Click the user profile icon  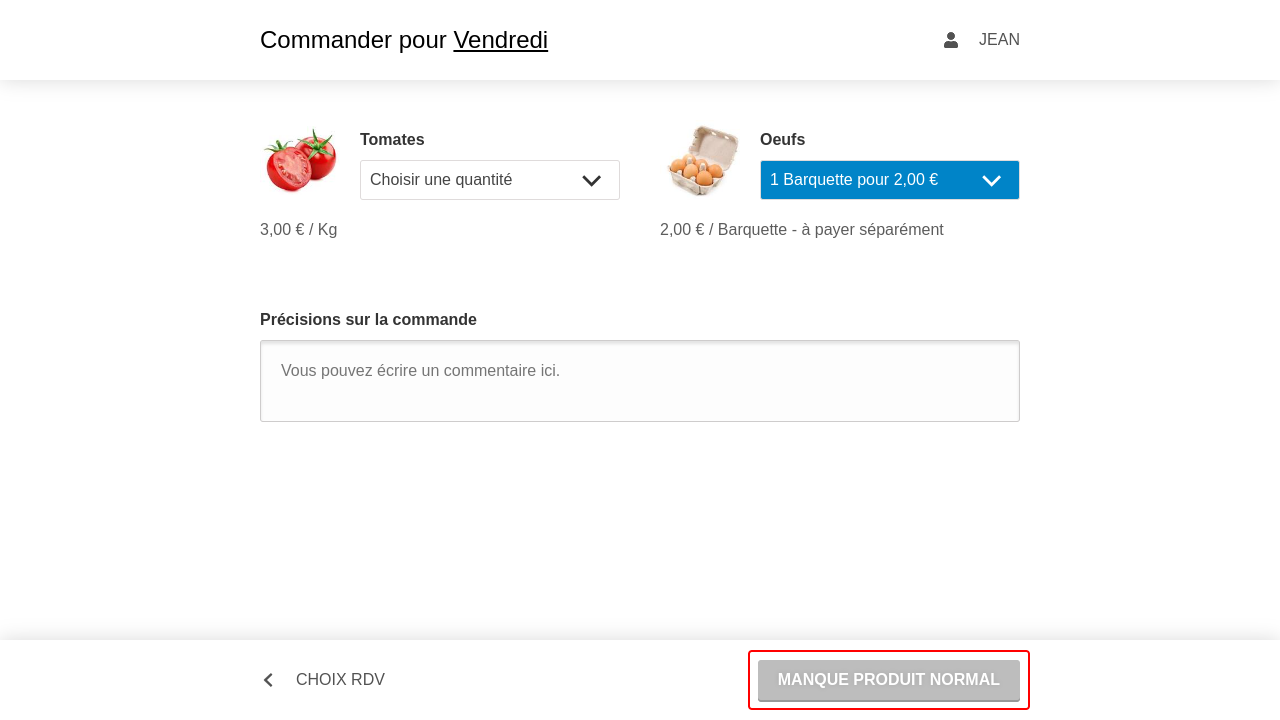click(x=951, y=40)
